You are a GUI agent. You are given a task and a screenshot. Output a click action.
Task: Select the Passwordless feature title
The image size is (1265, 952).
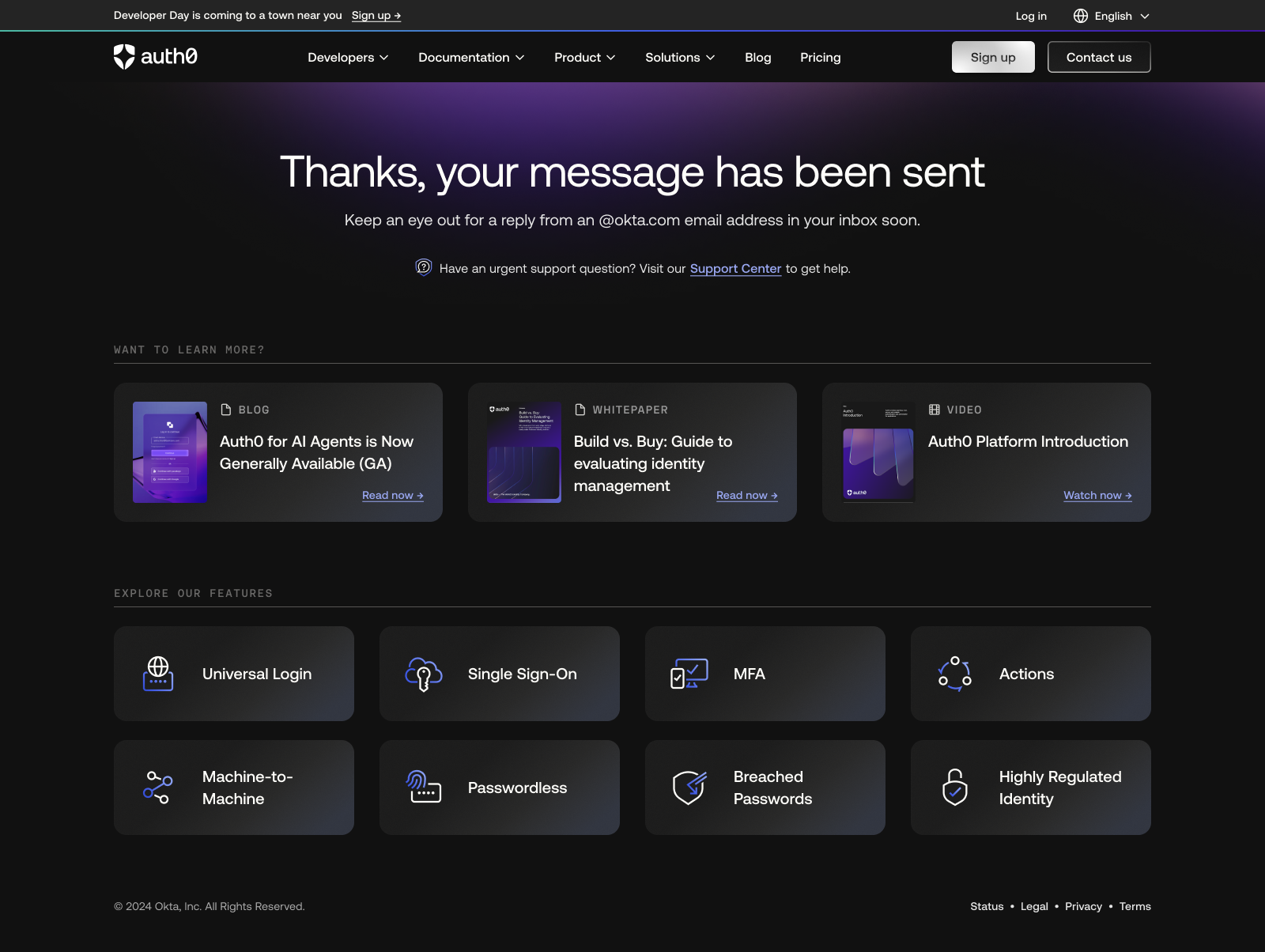(517, 788)
